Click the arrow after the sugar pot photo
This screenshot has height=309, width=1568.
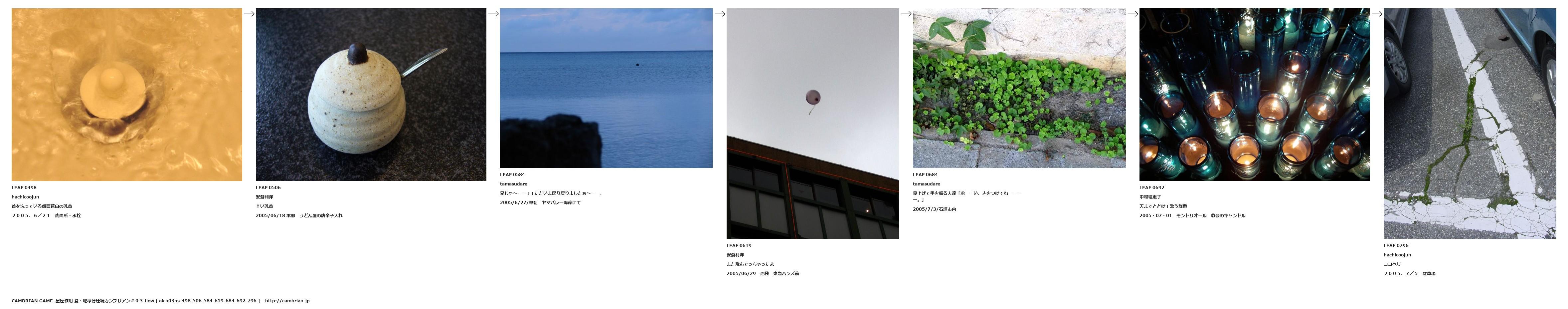pyautogui.click(x=493, y=14)
